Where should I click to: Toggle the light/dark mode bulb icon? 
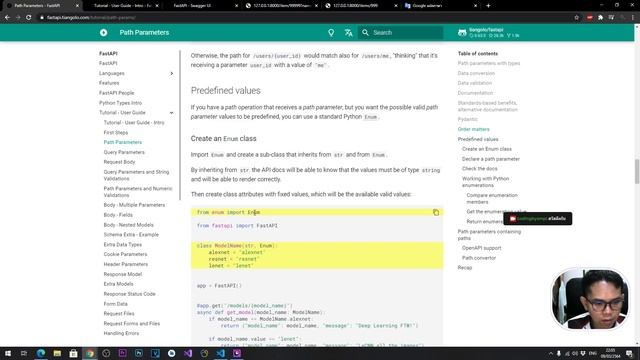331,33
